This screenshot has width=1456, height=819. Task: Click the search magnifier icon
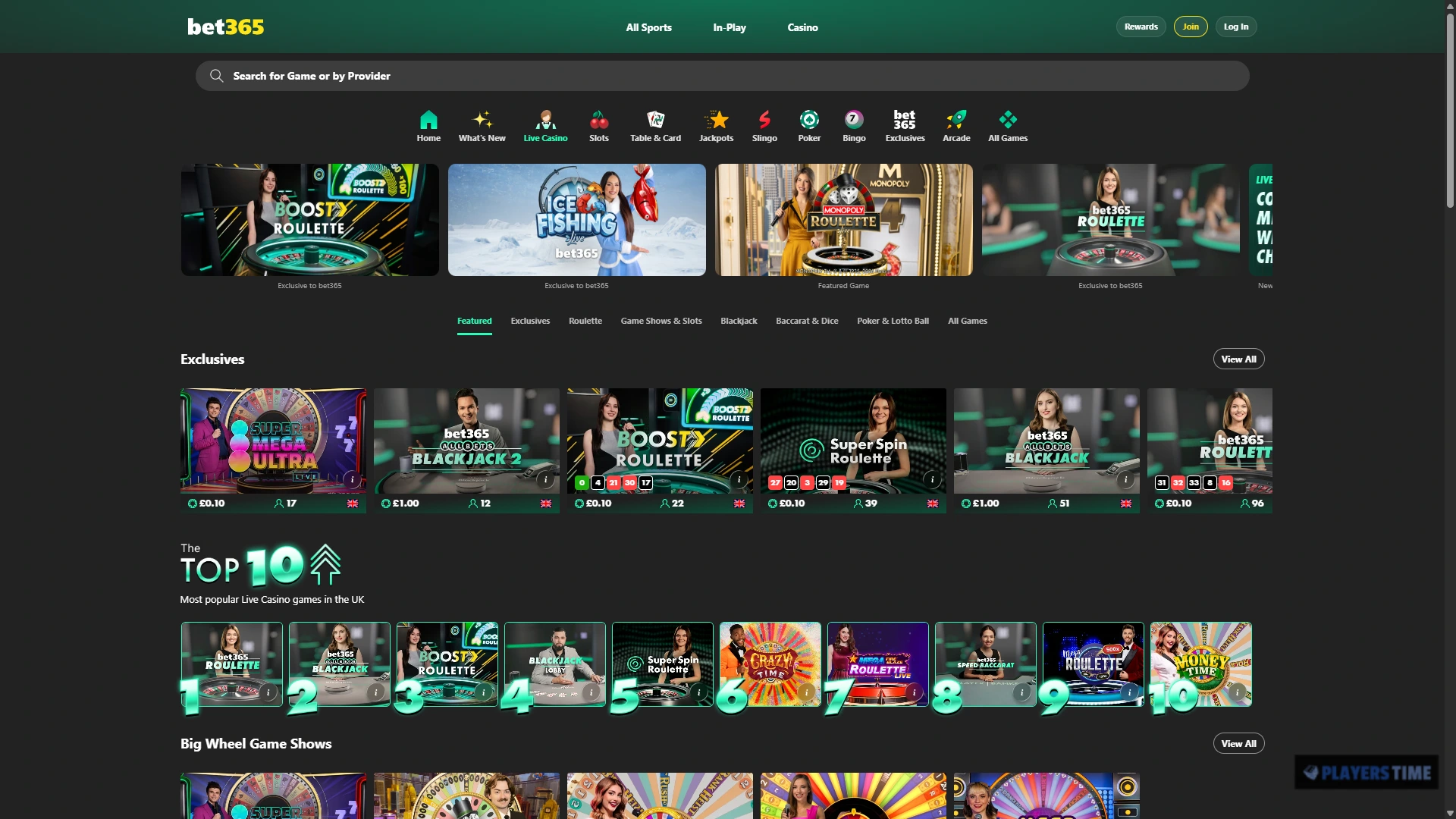click(x=216, y=76)
